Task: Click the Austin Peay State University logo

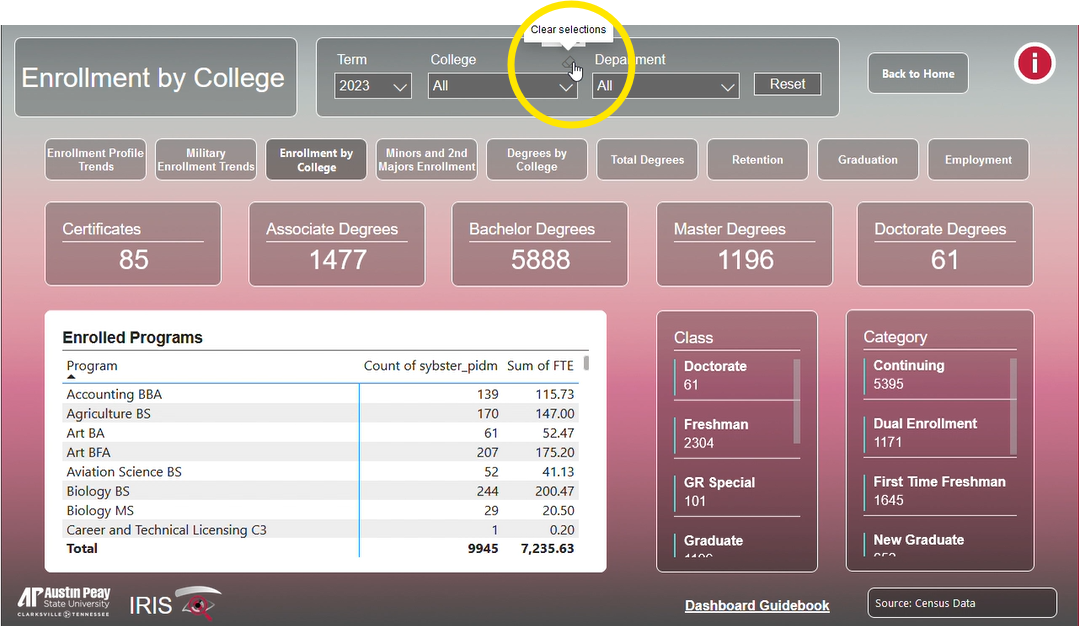Action: point(64,602)
